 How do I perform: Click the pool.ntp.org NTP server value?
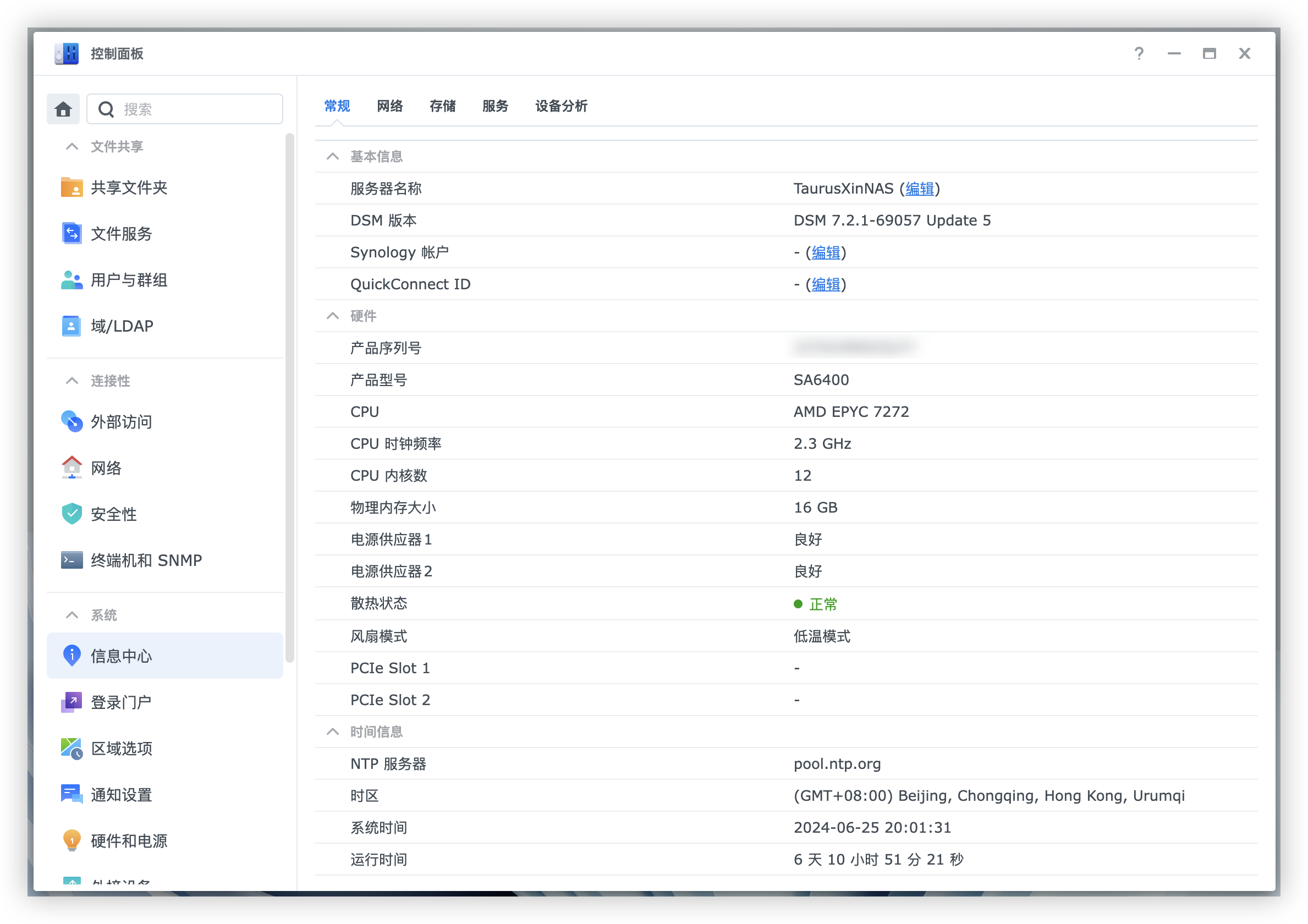[x=837, y=764]
